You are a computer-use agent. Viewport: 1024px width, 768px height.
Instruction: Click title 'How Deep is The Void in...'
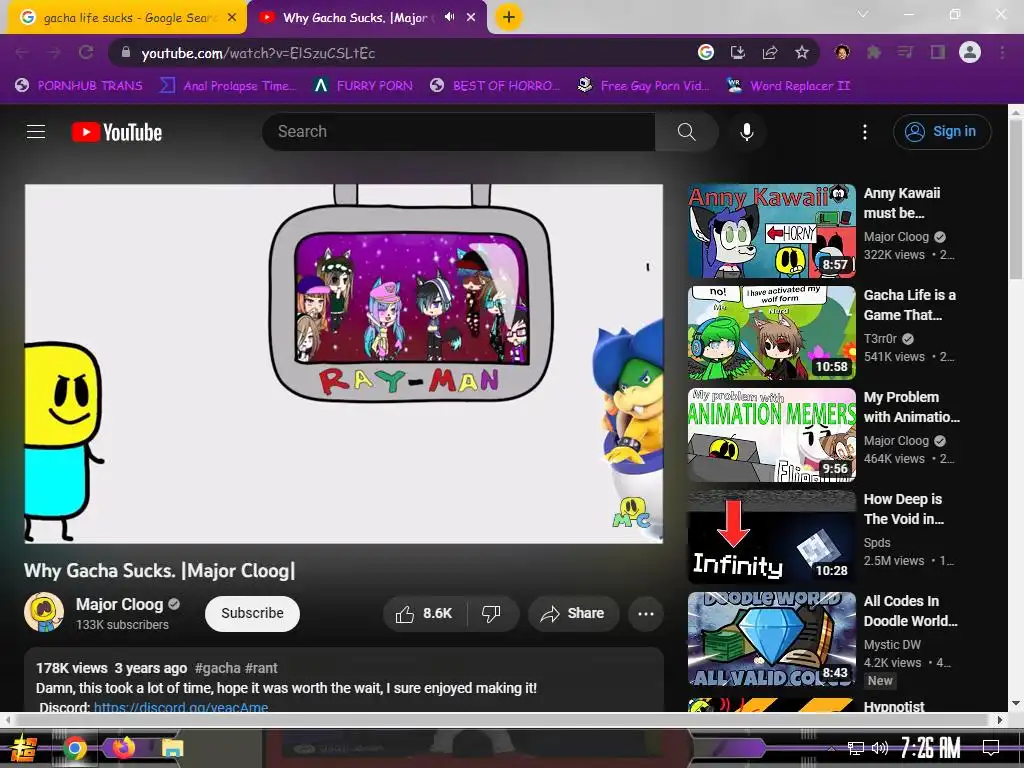pos(904,509)
